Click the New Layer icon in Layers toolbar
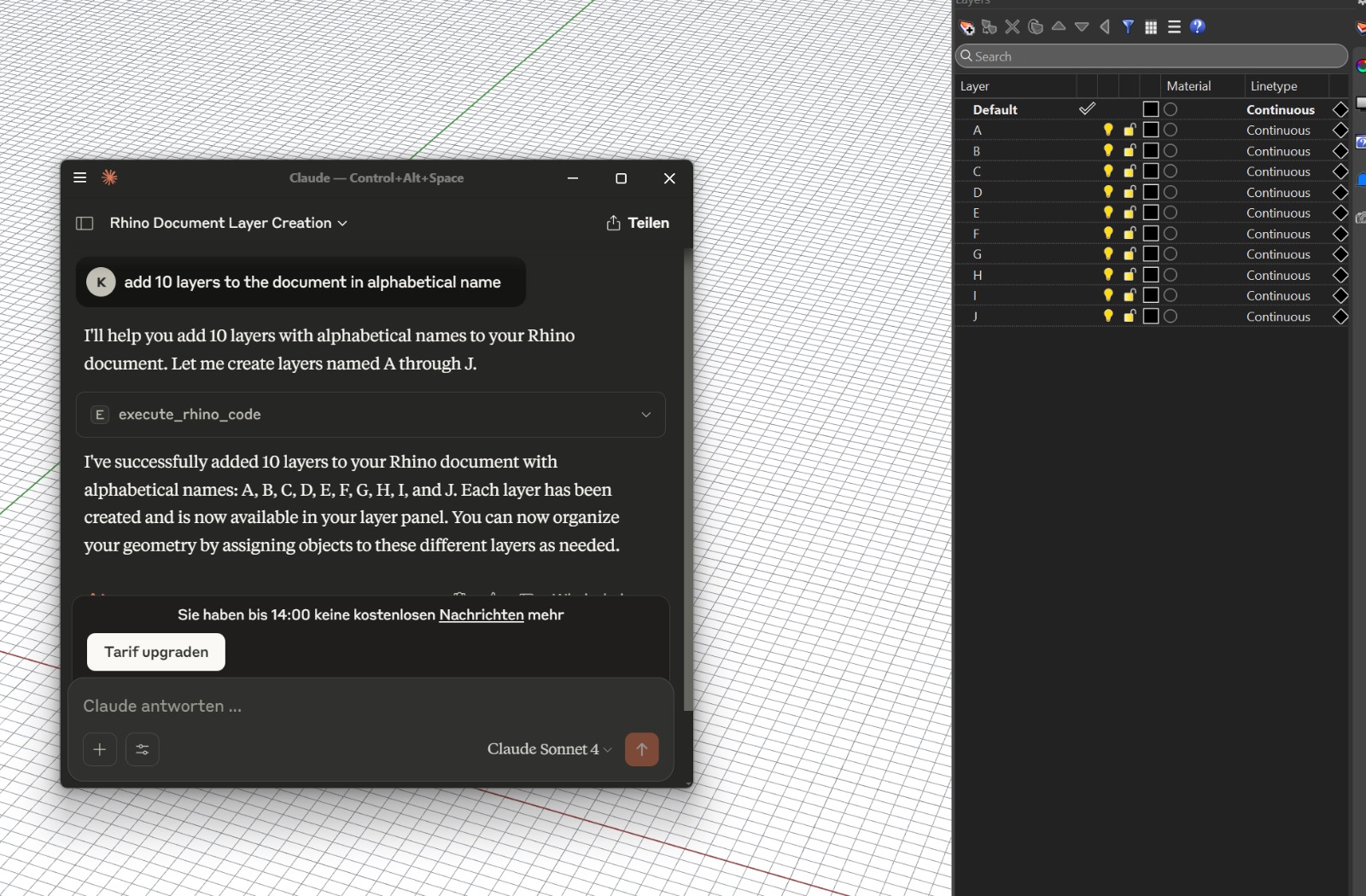 (966, 27)
